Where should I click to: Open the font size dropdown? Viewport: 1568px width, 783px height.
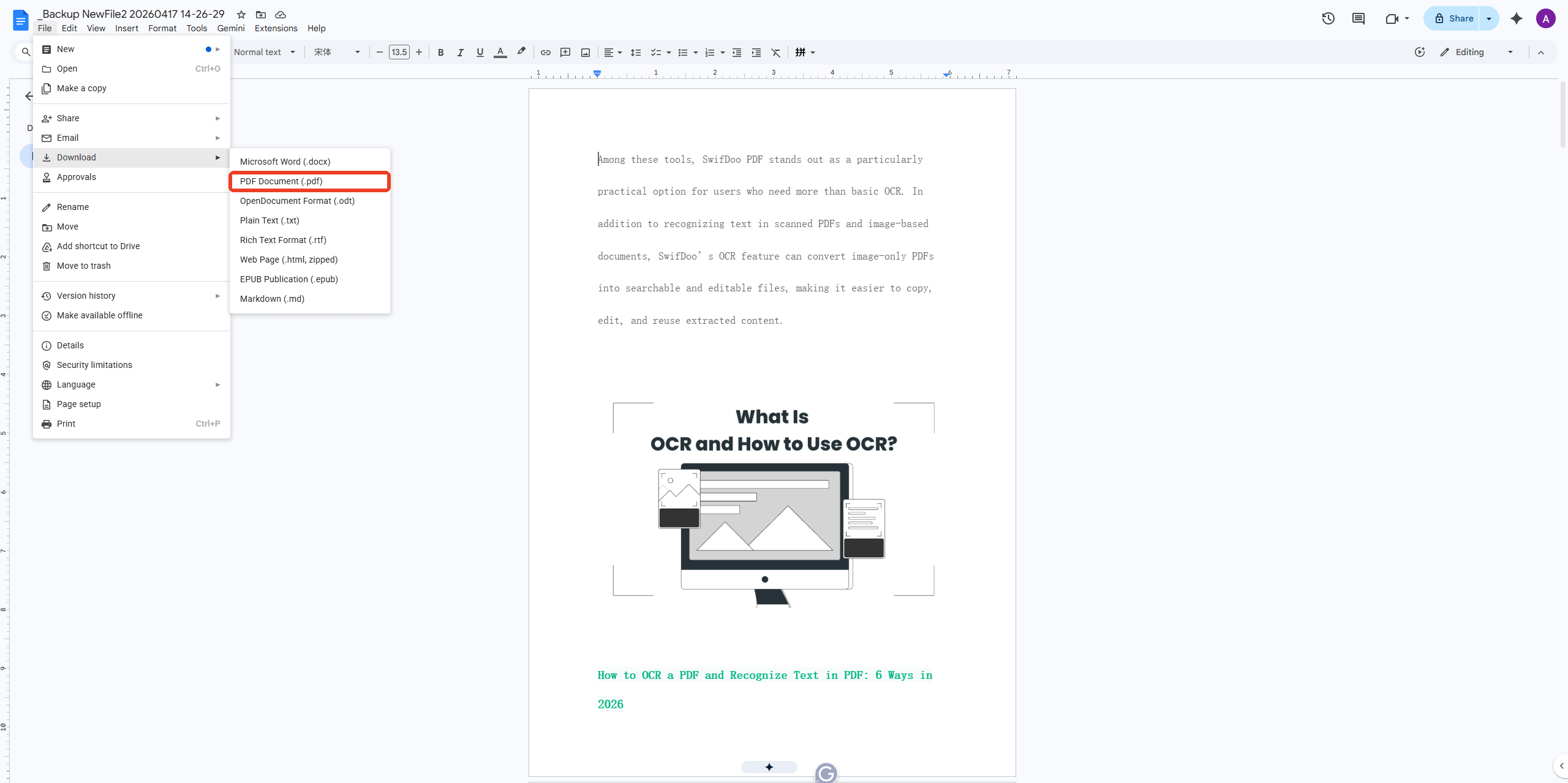[399, 52]
